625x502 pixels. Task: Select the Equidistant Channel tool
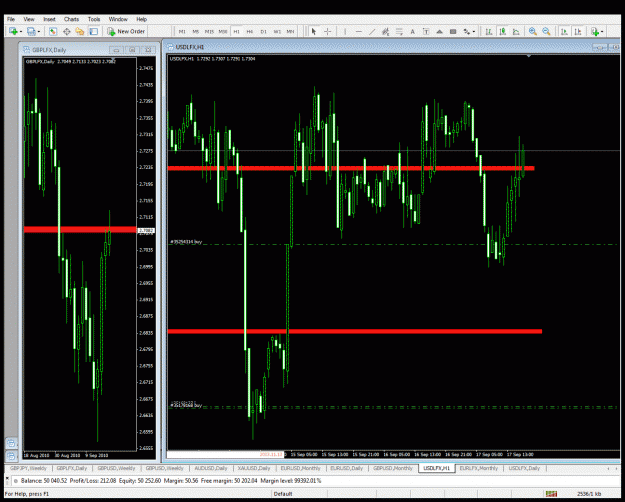(x=385, y=31)
